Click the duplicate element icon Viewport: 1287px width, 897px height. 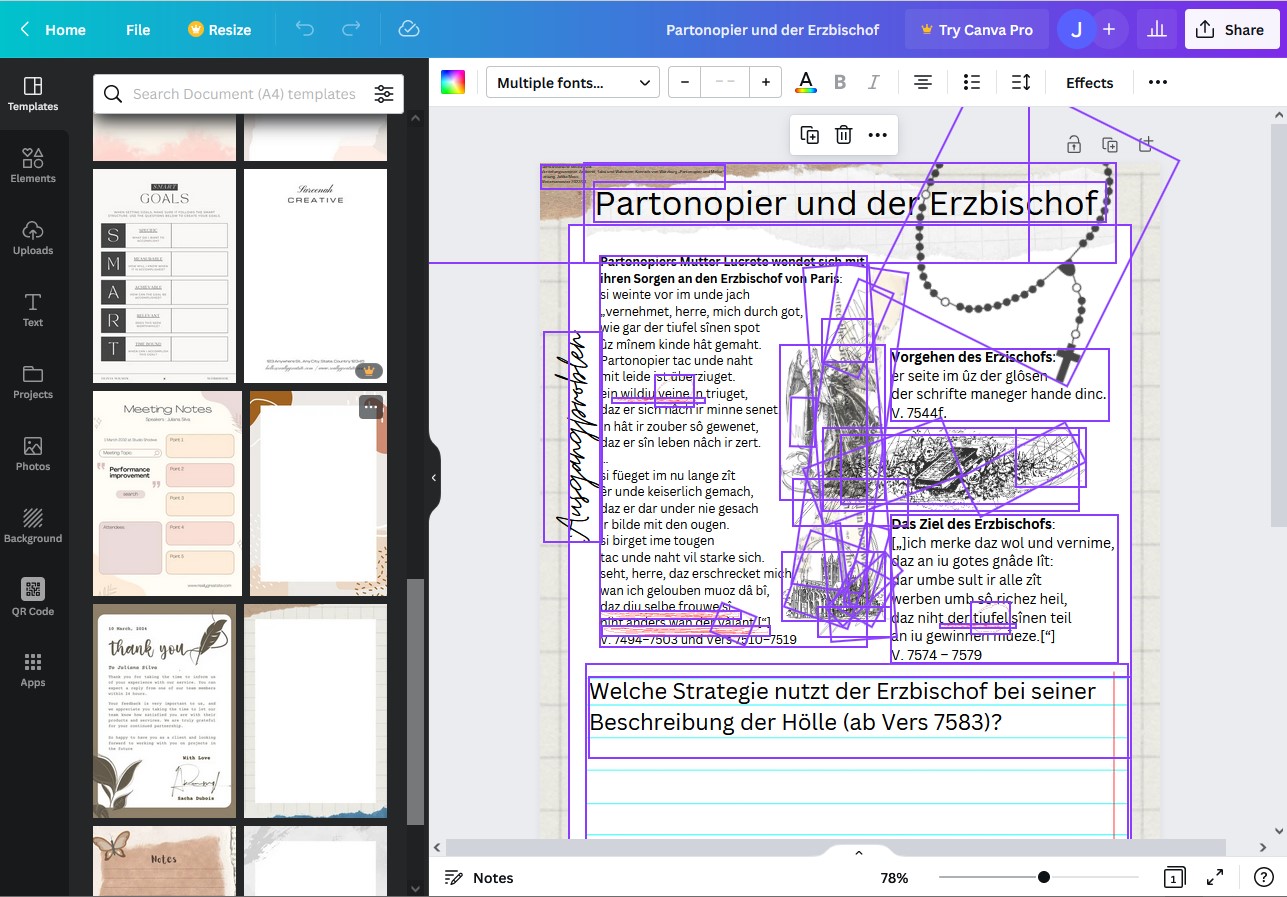click(x=810, y=135)
